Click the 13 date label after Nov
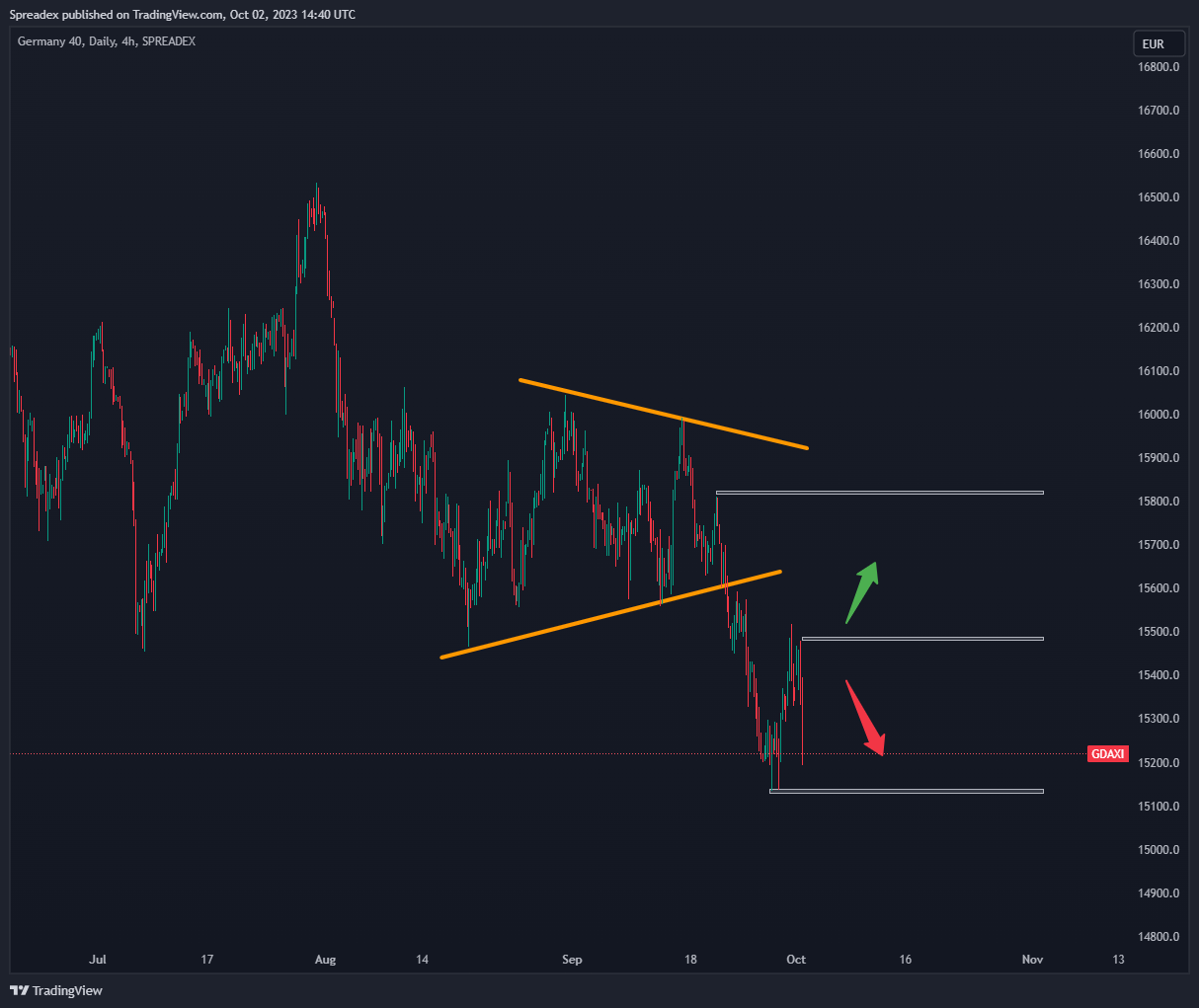Viewport: 1199px width, 1008px height. click(1118, 960)
